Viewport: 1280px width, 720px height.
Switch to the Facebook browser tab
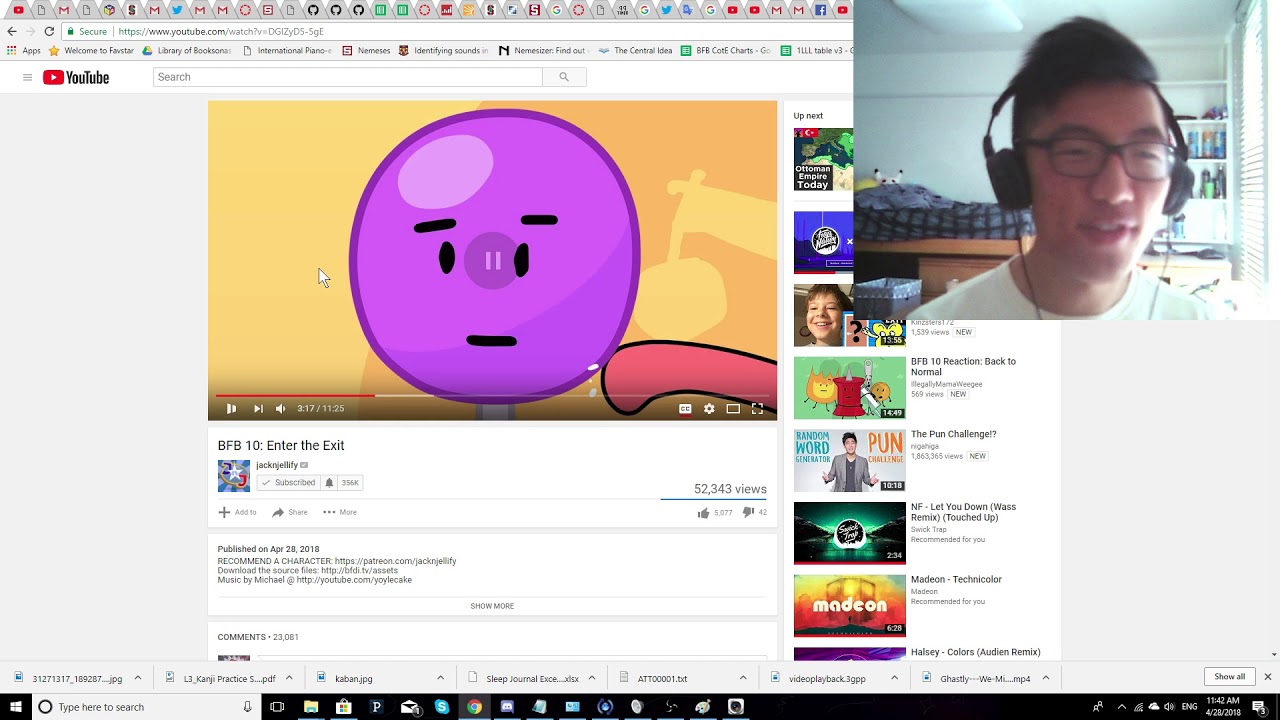820,10
